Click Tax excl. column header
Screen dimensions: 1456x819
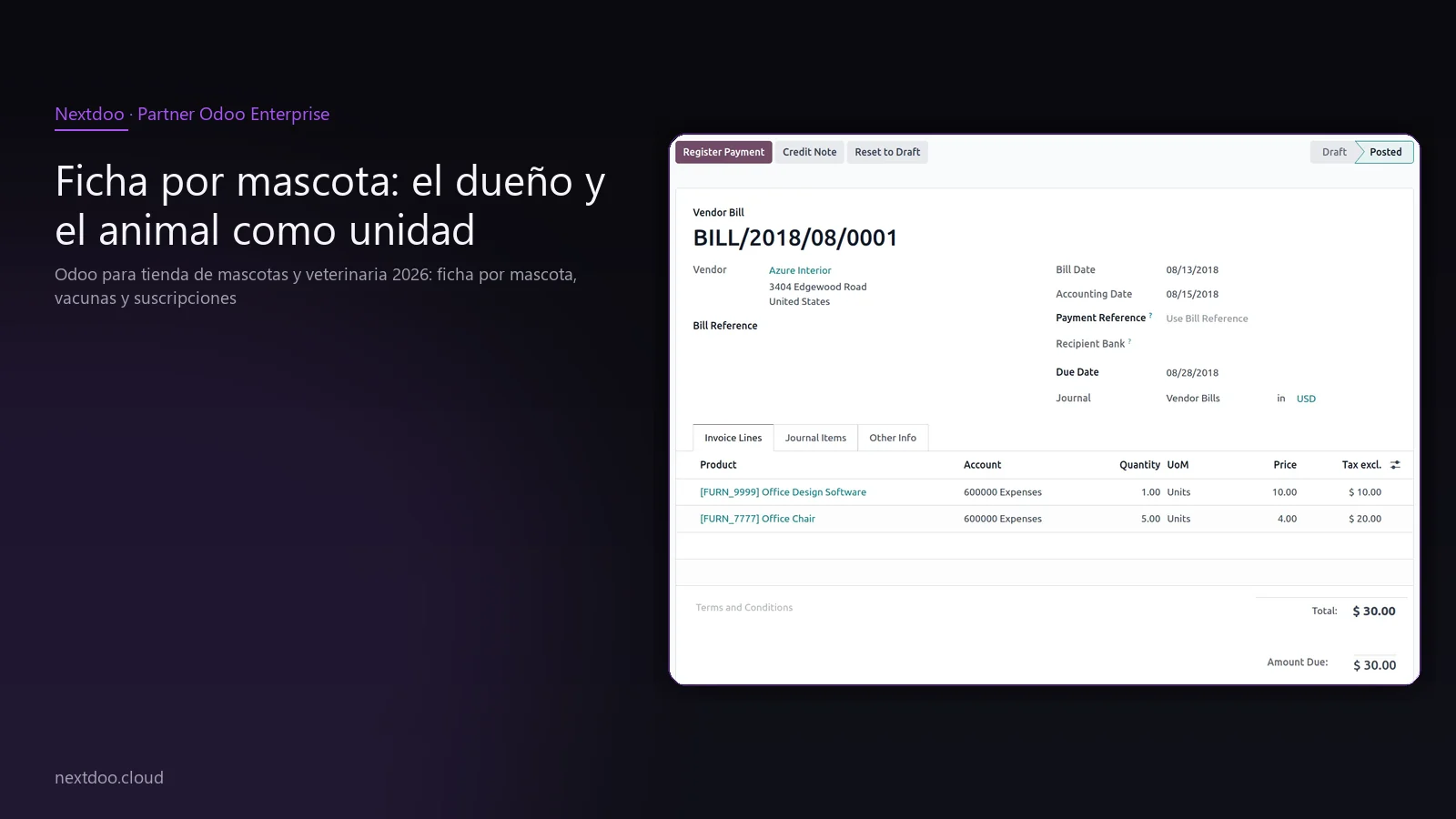(1361, 465)
